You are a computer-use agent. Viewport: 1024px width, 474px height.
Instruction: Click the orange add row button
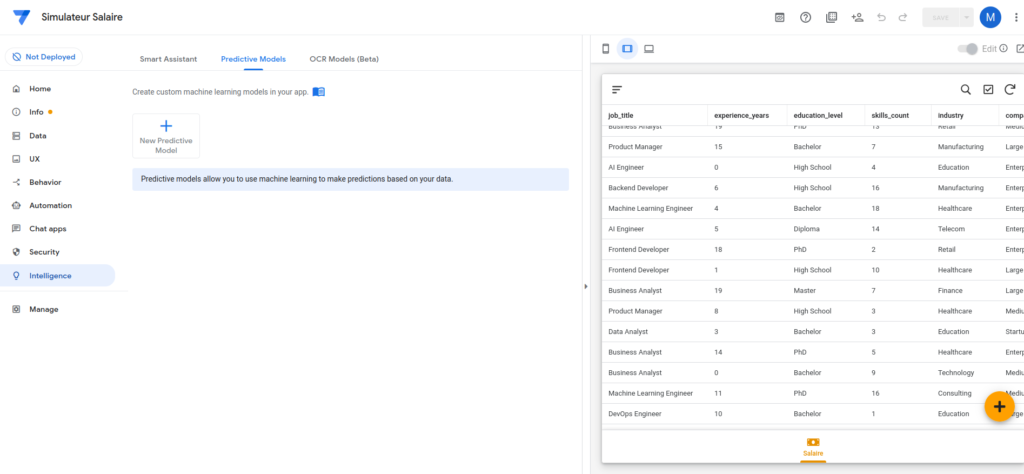tap(999, 407)
